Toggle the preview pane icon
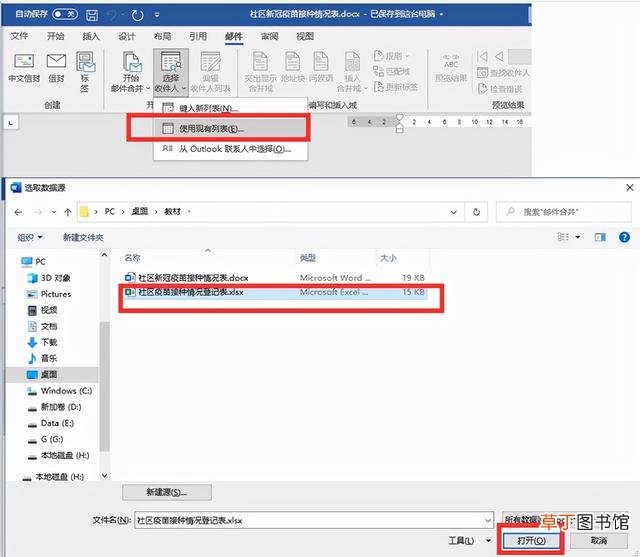 [600, 237]
